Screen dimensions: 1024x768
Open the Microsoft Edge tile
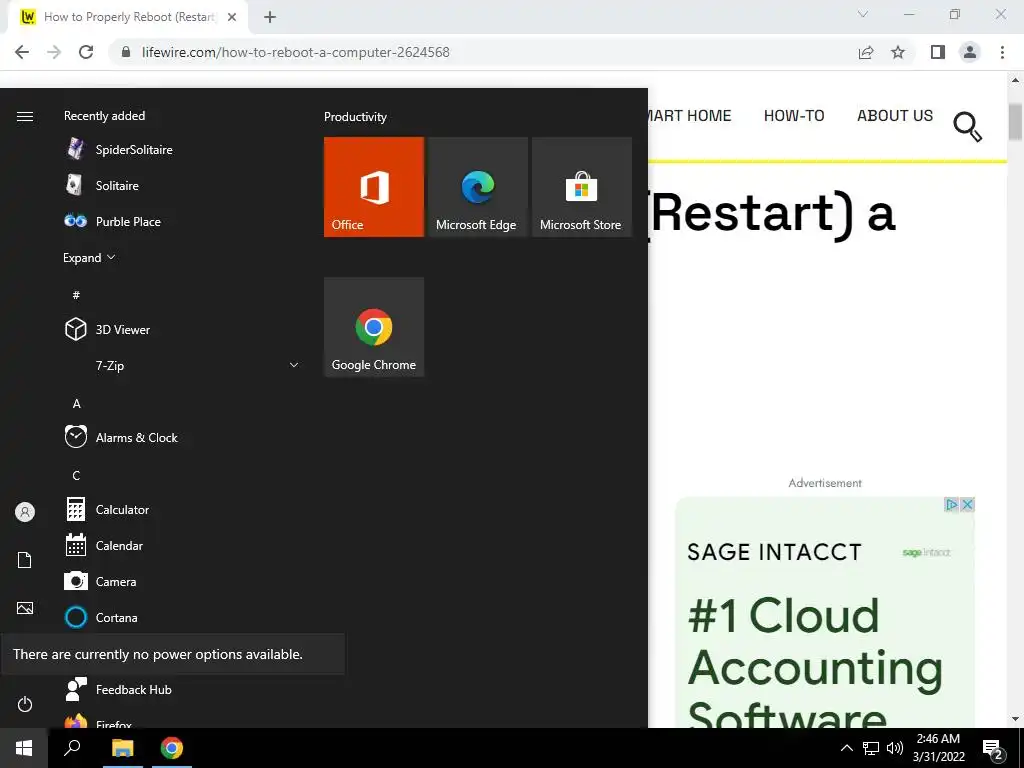point(477,187)
